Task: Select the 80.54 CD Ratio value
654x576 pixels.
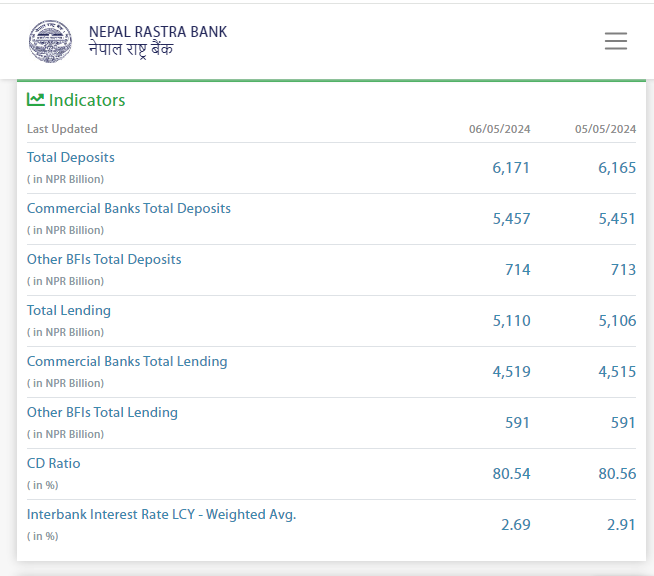Action: point(511,474)
